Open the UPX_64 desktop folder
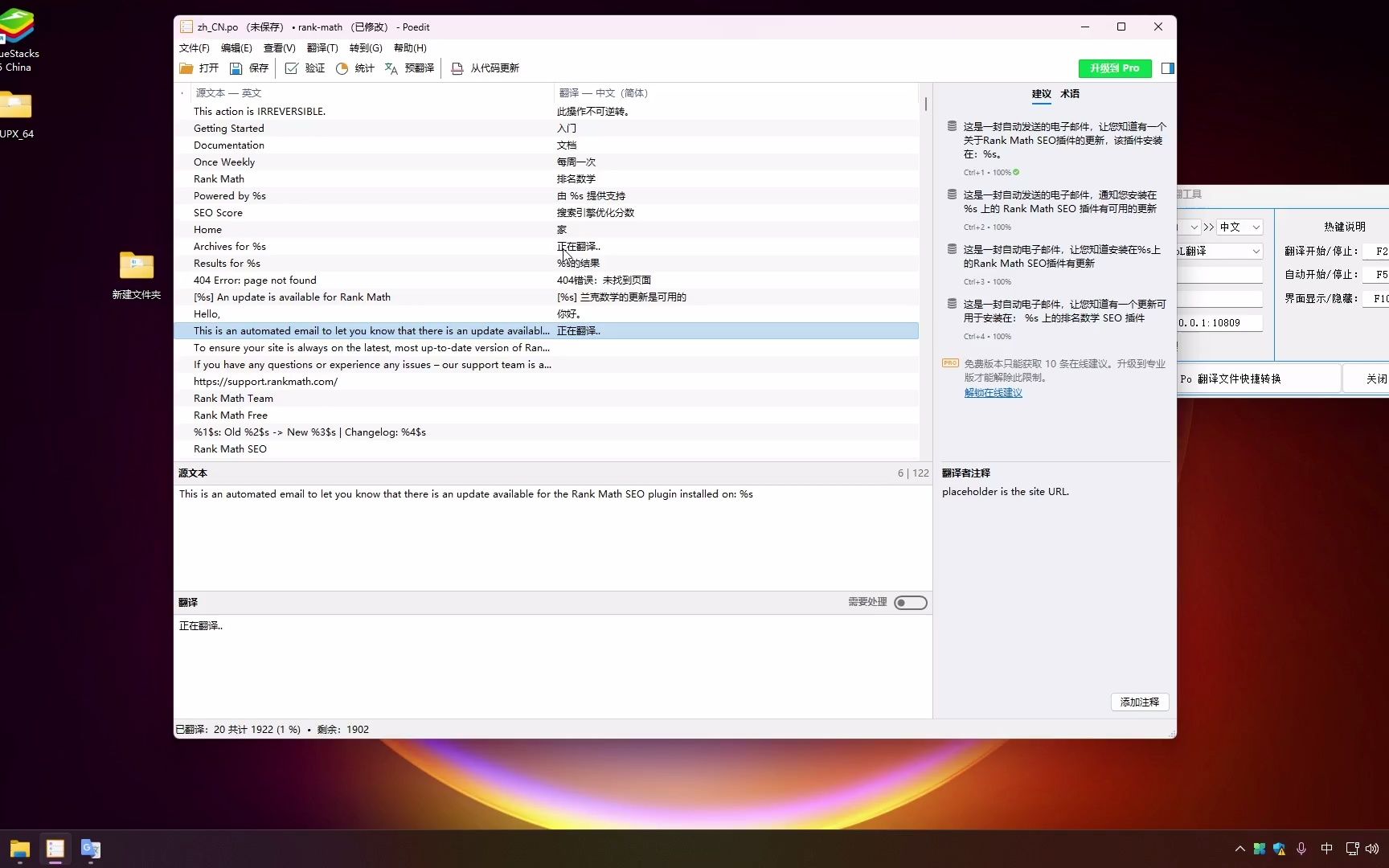1389x868 pixels. click(x=16, y=114)
